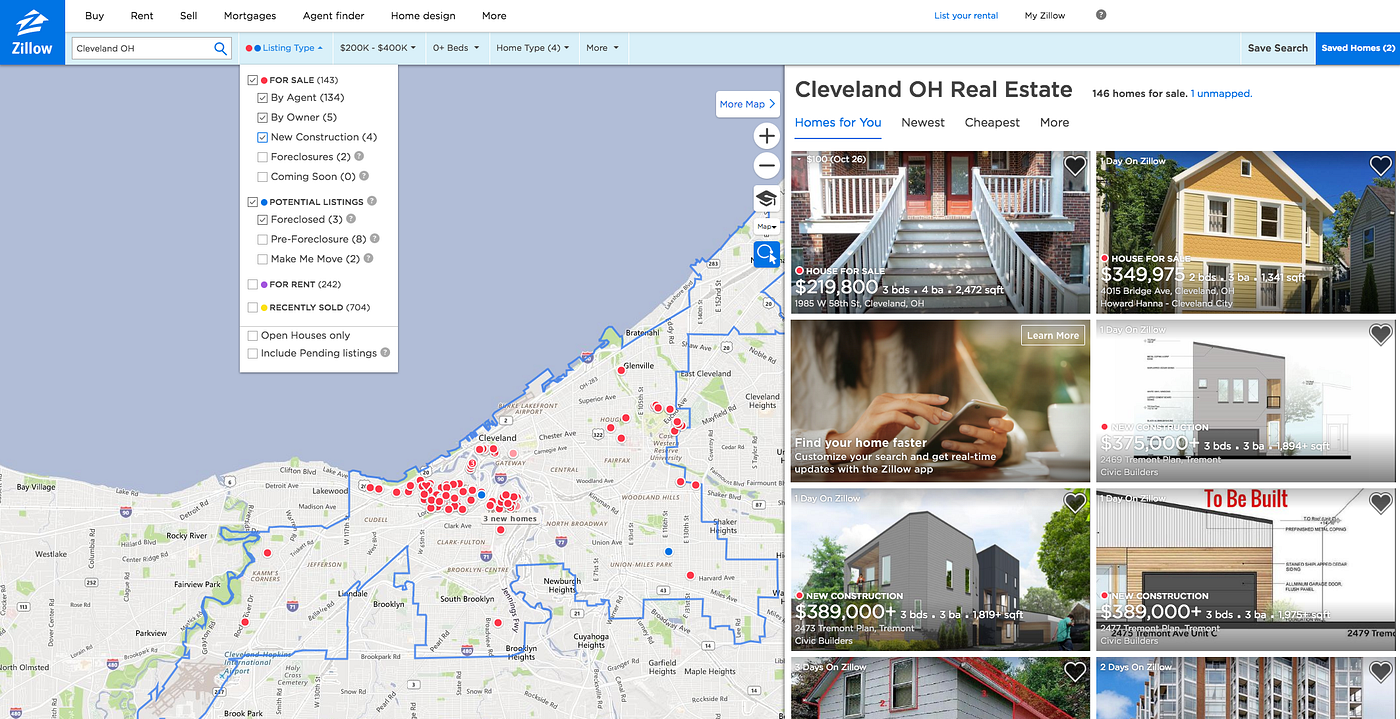Click the 1 unmapped link
1400x719 pixels.
[1221, 94]
